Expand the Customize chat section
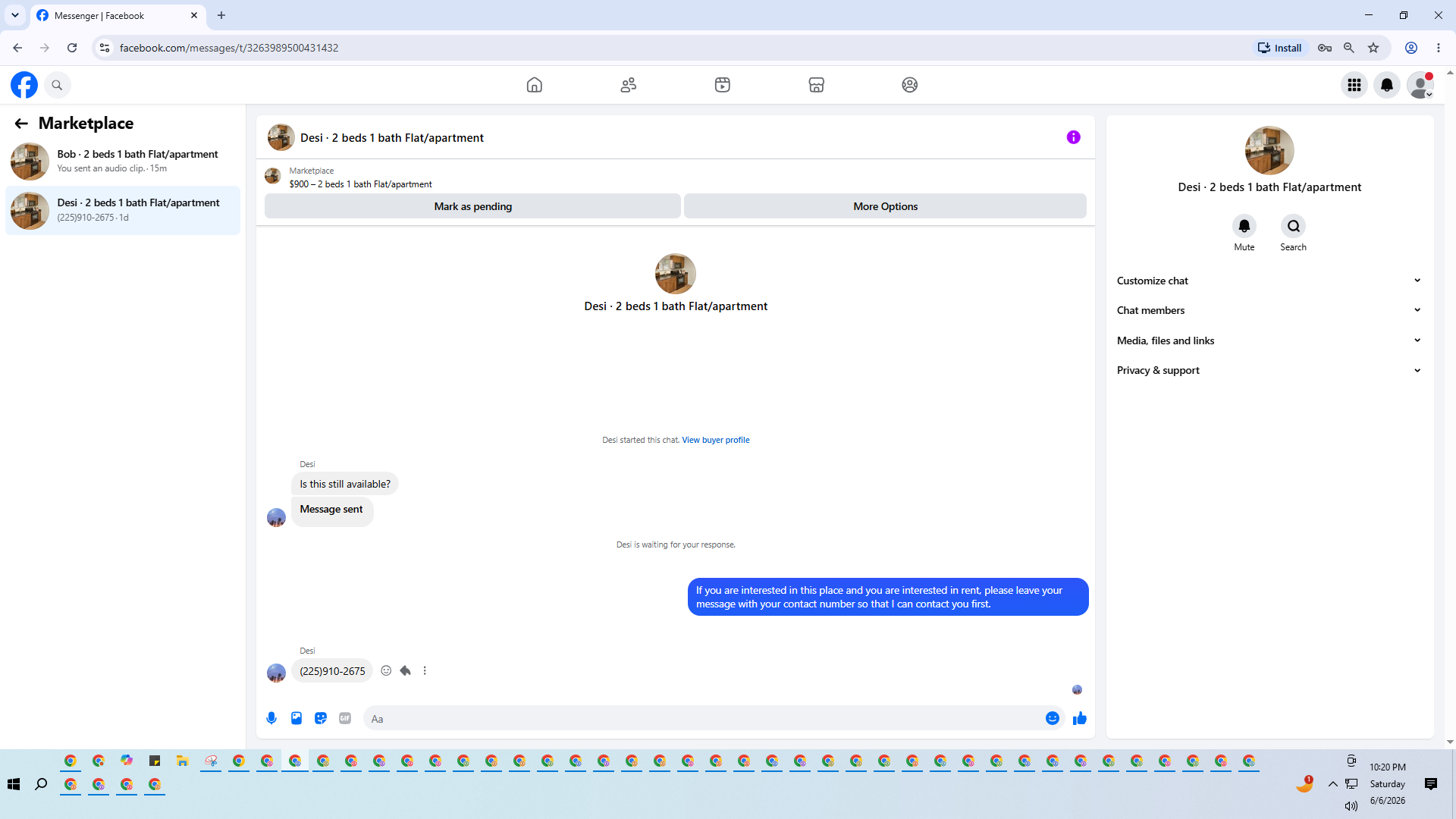 point(1269,281)
